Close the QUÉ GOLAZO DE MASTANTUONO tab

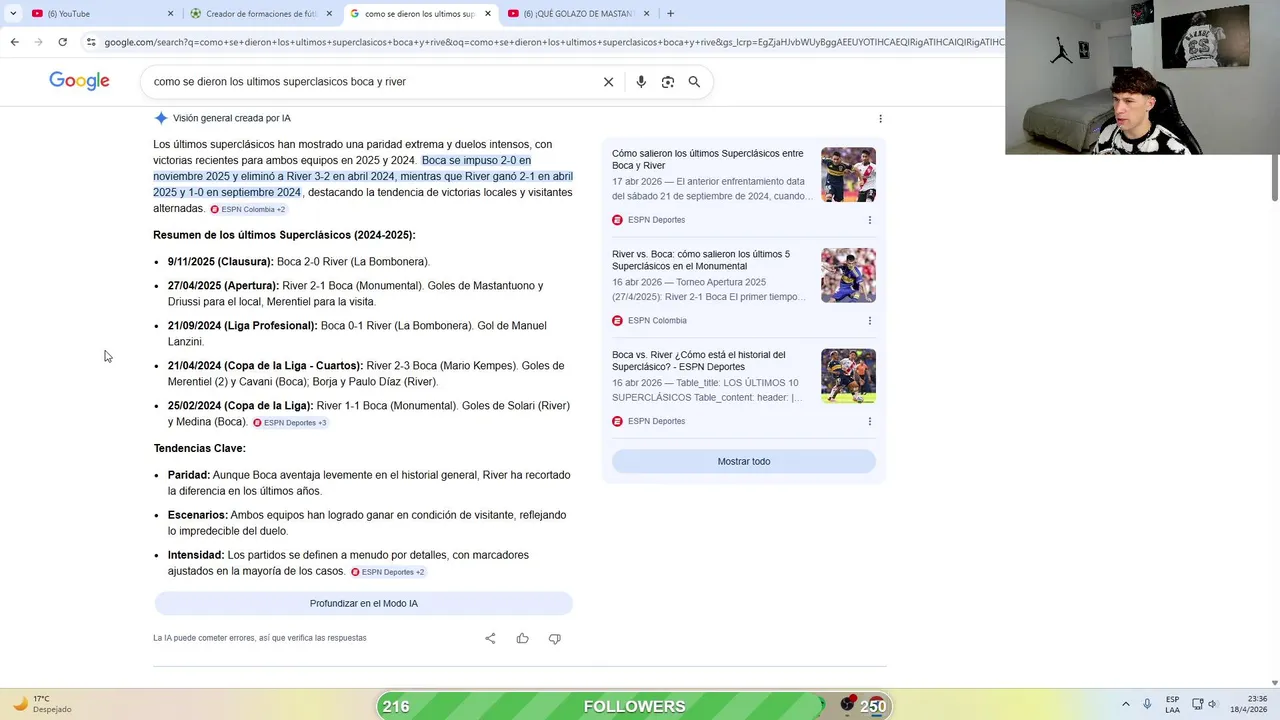coord(647,13)
